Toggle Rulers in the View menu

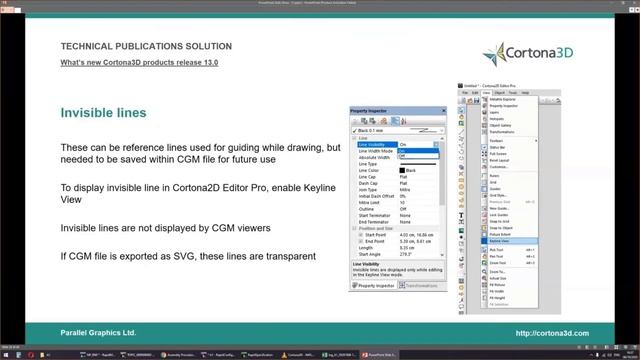click(x=509, y=176)
